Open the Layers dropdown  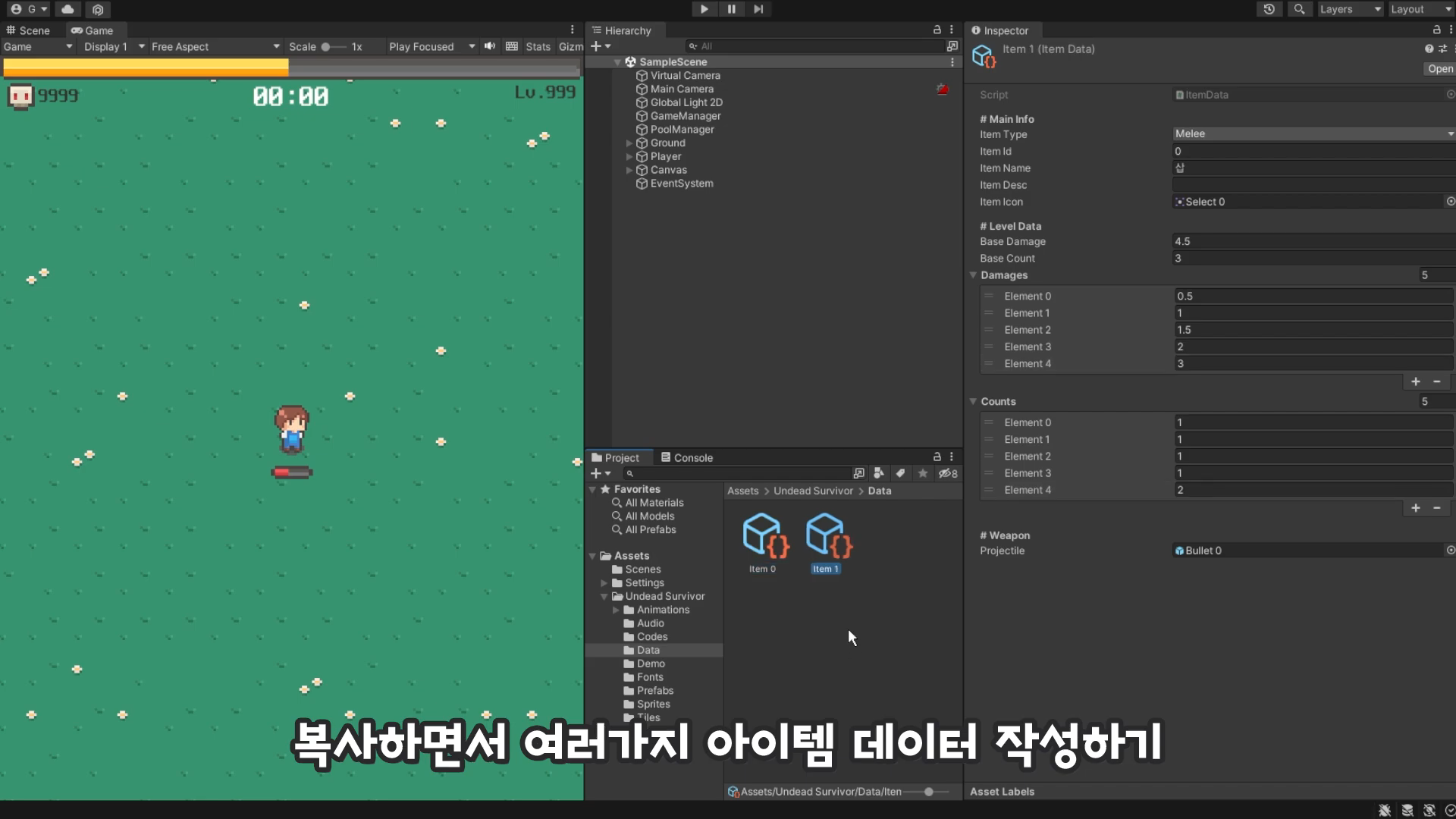point(1350,9)
